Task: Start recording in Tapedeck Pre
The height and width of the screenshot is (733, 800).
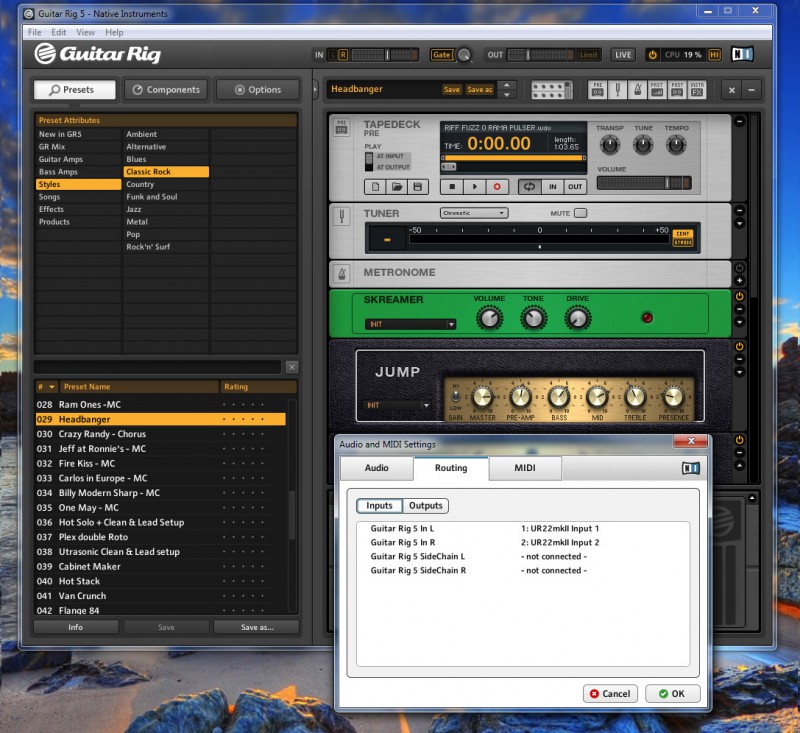Action: 497,187
